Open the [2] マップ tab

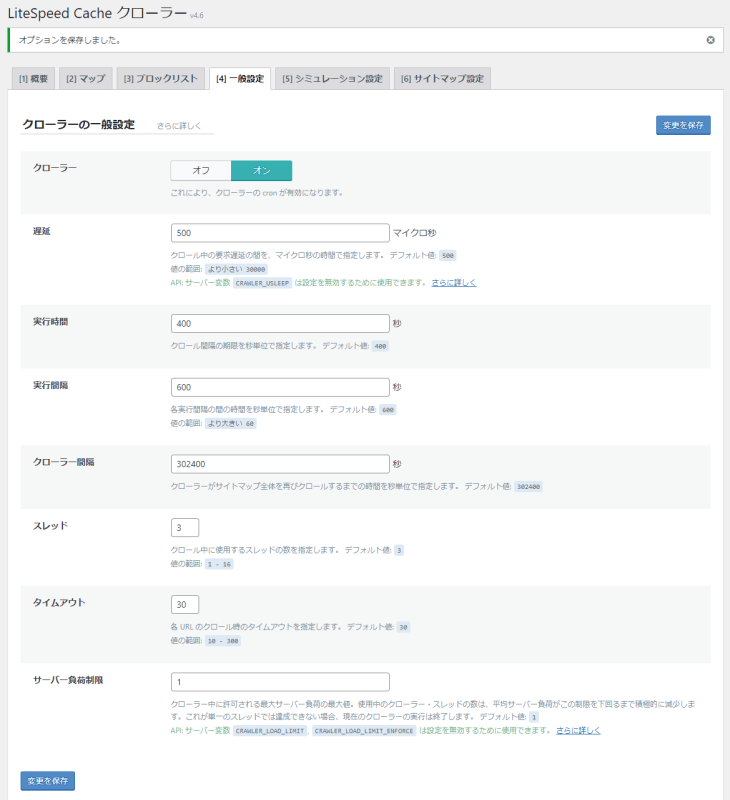click(85, 78)
